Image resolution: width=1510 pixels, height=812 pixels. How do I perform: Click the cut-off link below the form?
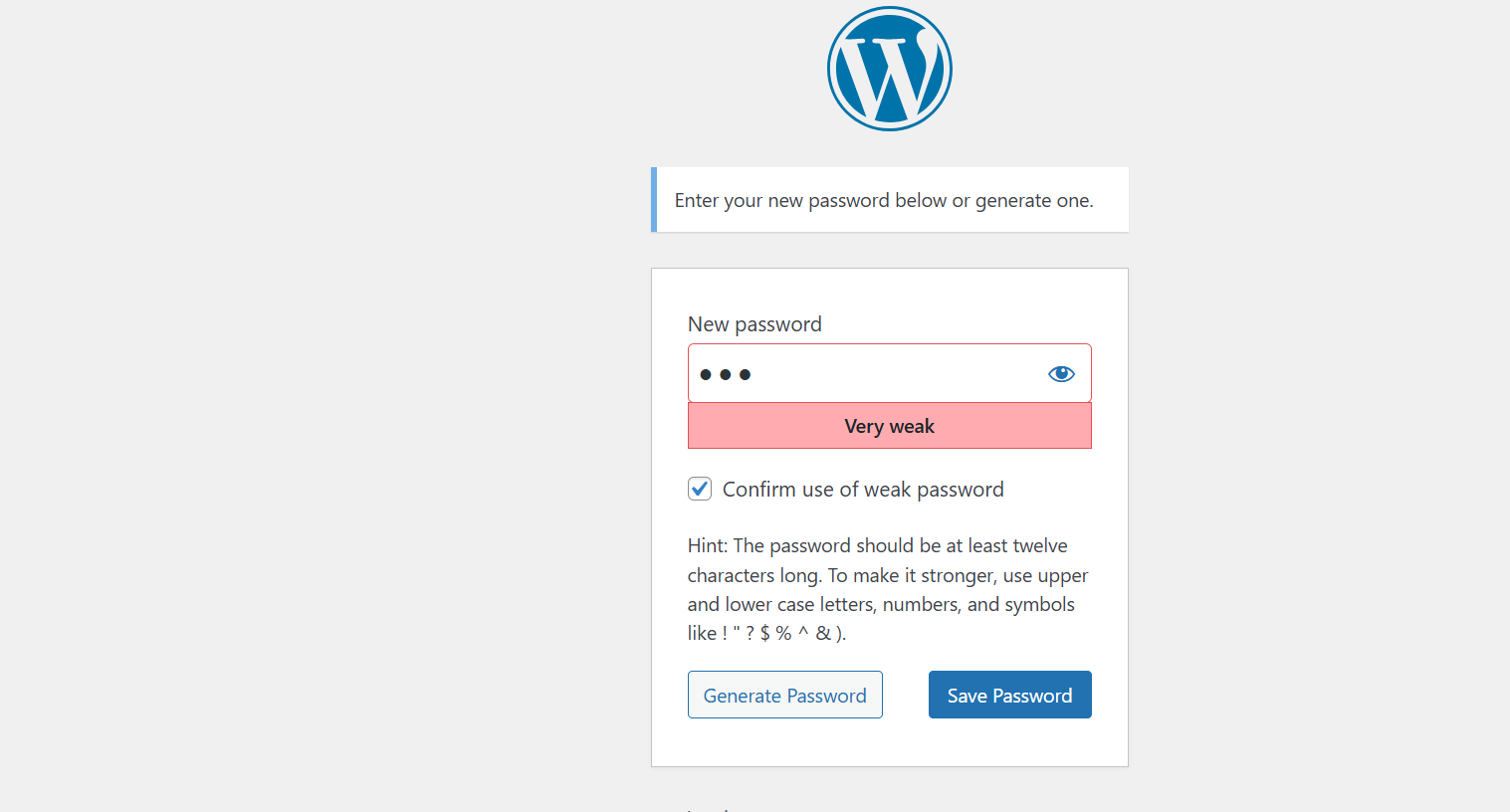(x=709, y=808)
